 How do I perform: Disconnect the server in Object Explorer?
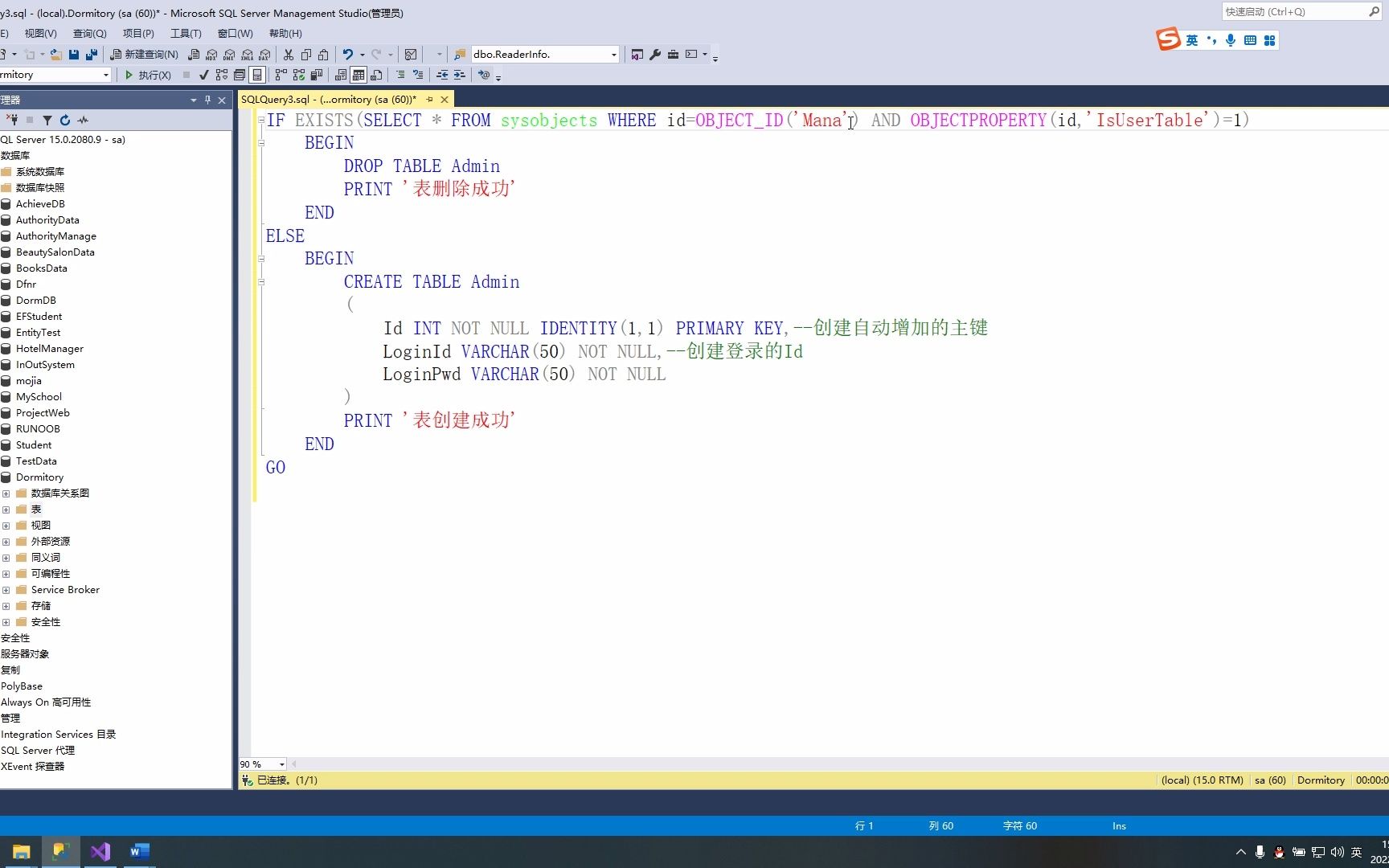point(13,121)
